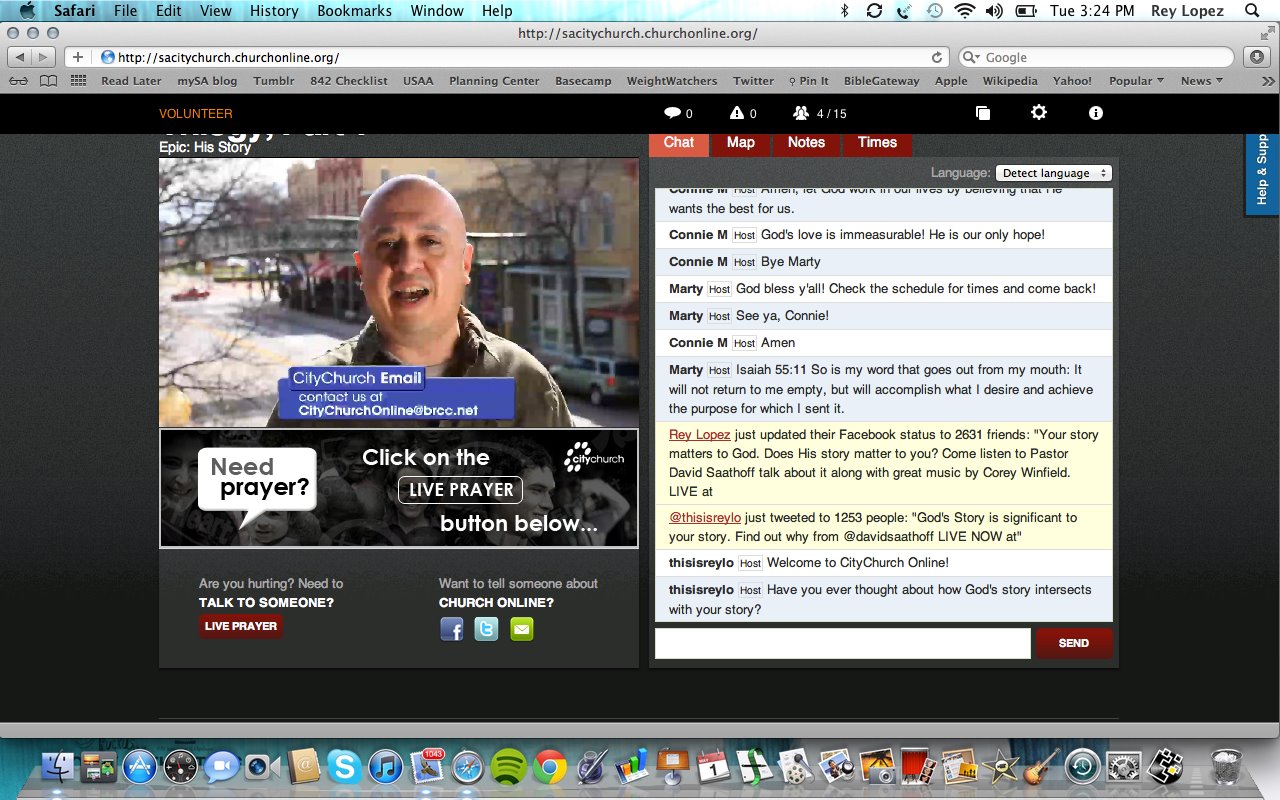
Task: Click the info circle icon
Action: coord(1096,113)
